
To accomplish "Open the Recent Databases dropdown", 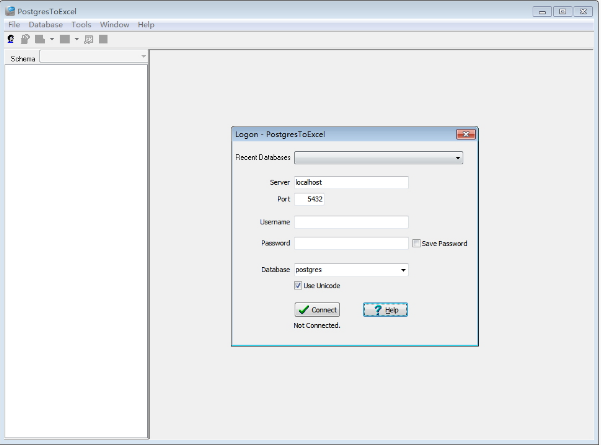I will pyautogui.click(x=458, y=158).
